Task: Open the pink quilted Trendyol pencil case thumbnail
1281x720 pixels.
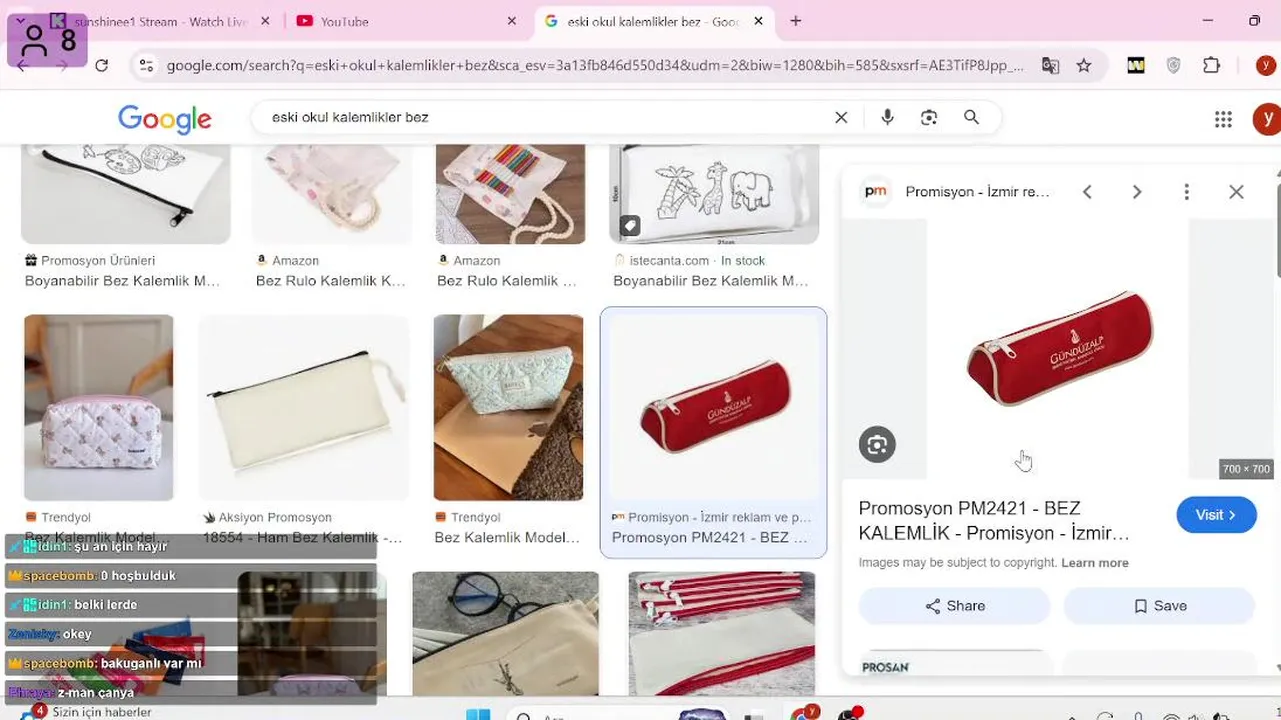Action: pos(99,408)
